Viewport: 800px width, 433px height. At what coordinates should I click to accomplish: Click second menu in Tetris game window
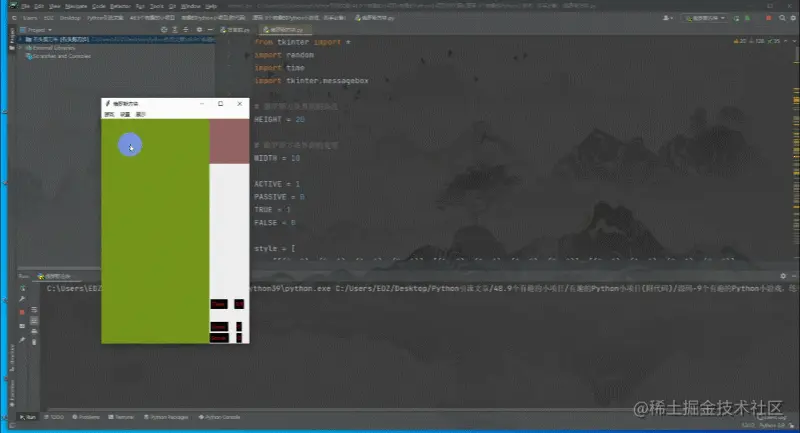point(125,114)
